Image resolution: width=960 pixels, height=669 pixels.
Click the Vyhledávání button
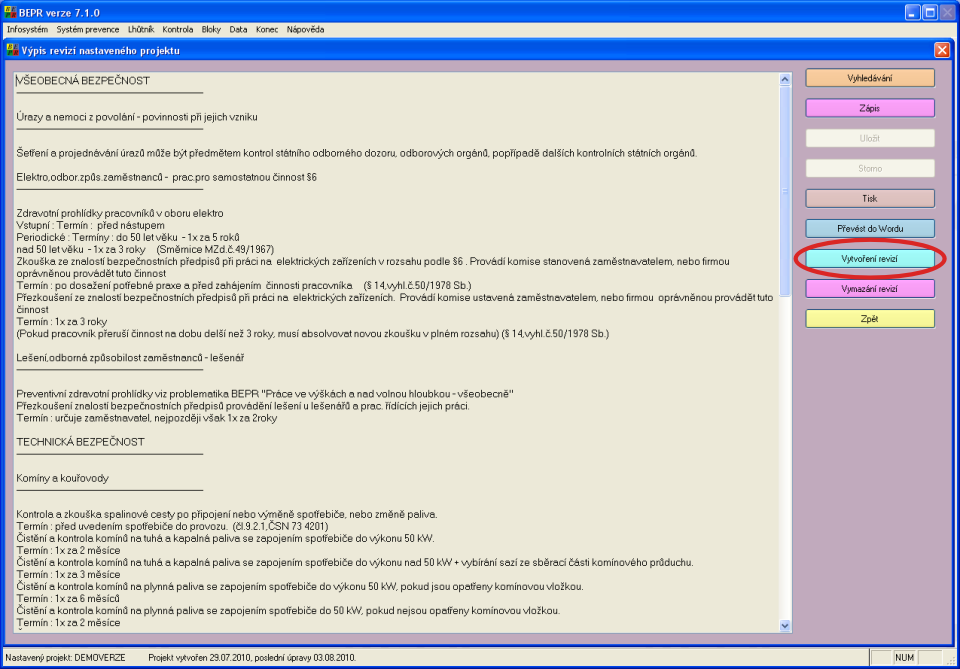click(870, 78)
